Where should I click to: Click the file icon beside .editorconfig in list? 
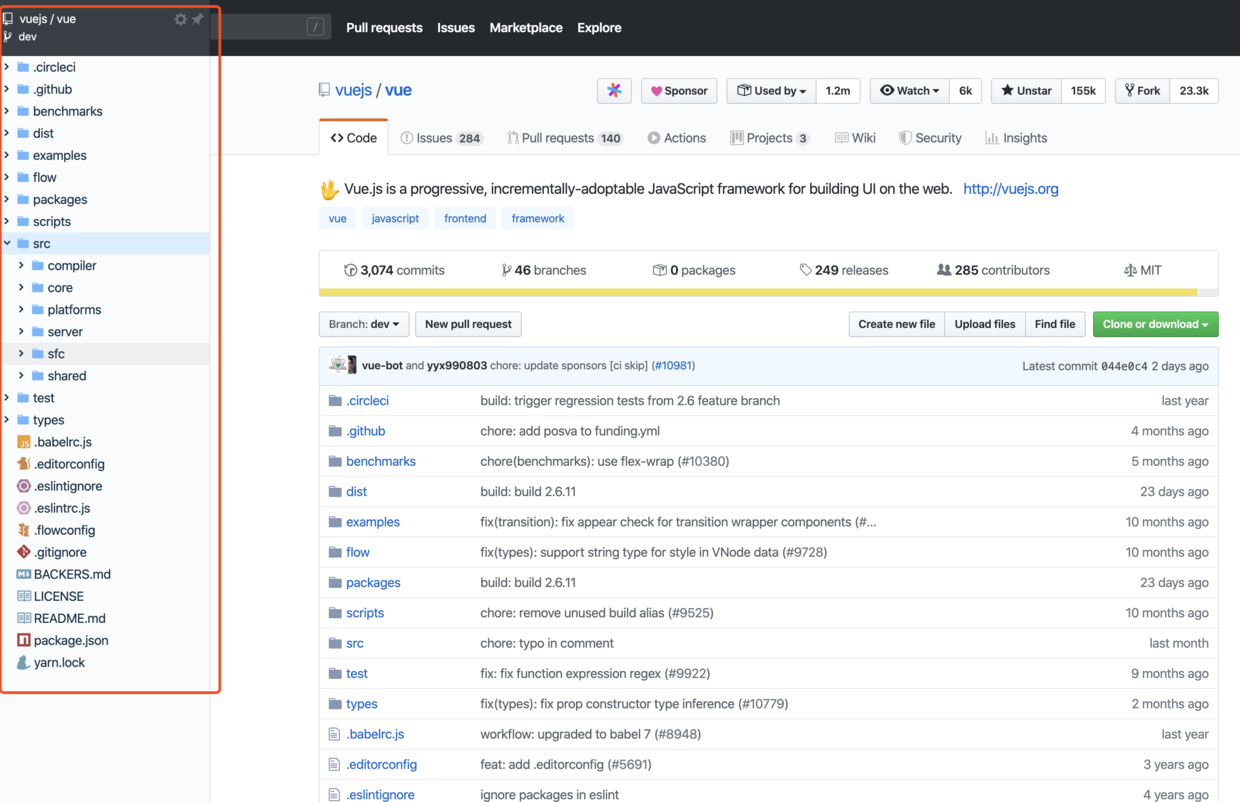pos(335,764)
